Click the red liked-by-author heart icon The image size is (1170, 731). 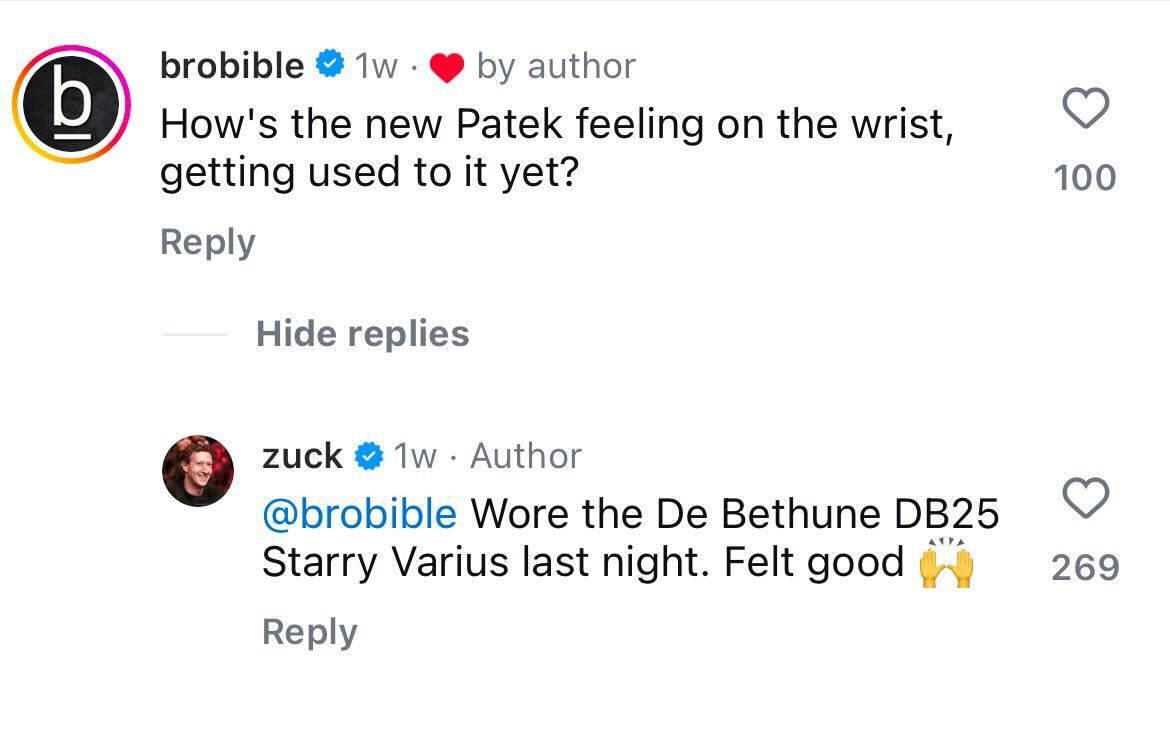[447, 68]
